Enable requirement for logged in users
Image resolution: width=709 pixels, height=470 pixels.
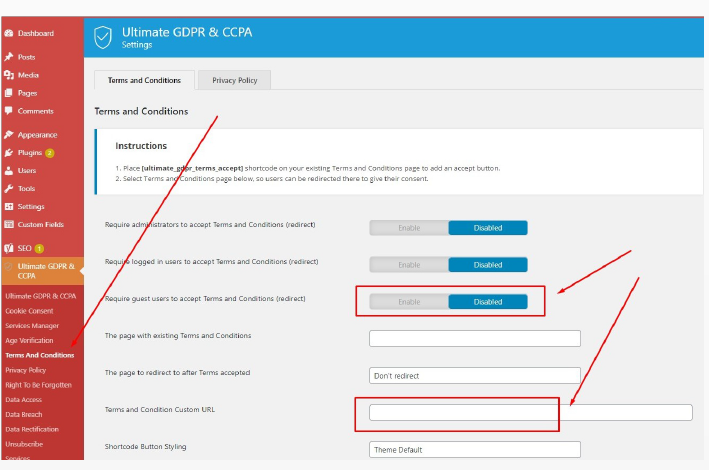[x=409, y=265]
